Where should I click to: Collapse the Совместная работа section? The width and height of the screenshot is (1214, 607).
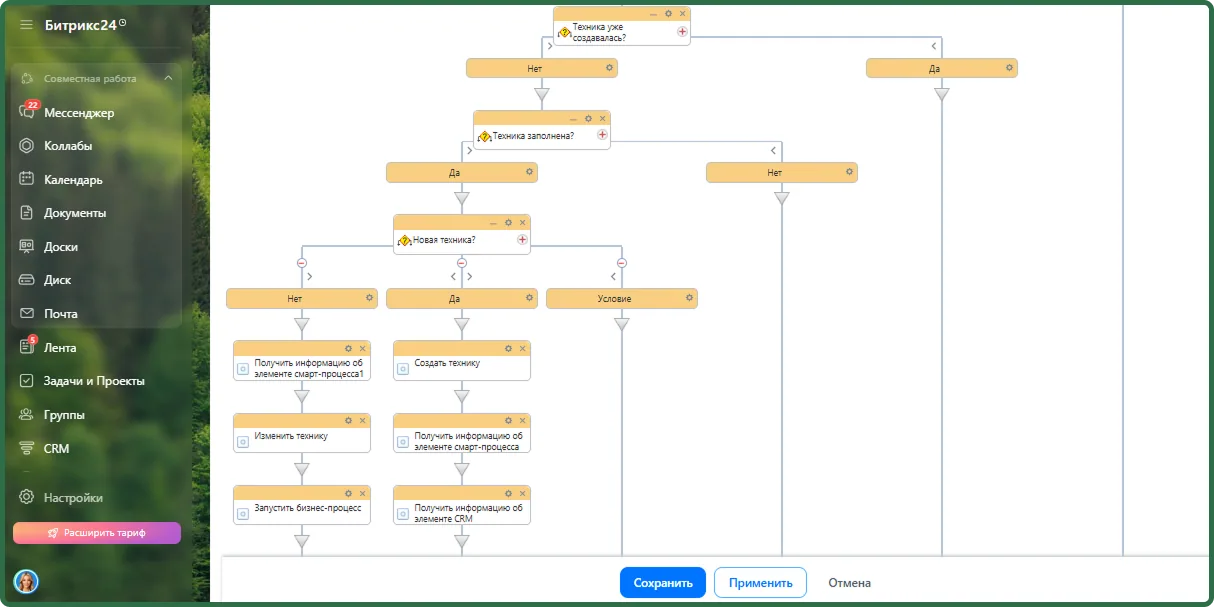point(168,78)
